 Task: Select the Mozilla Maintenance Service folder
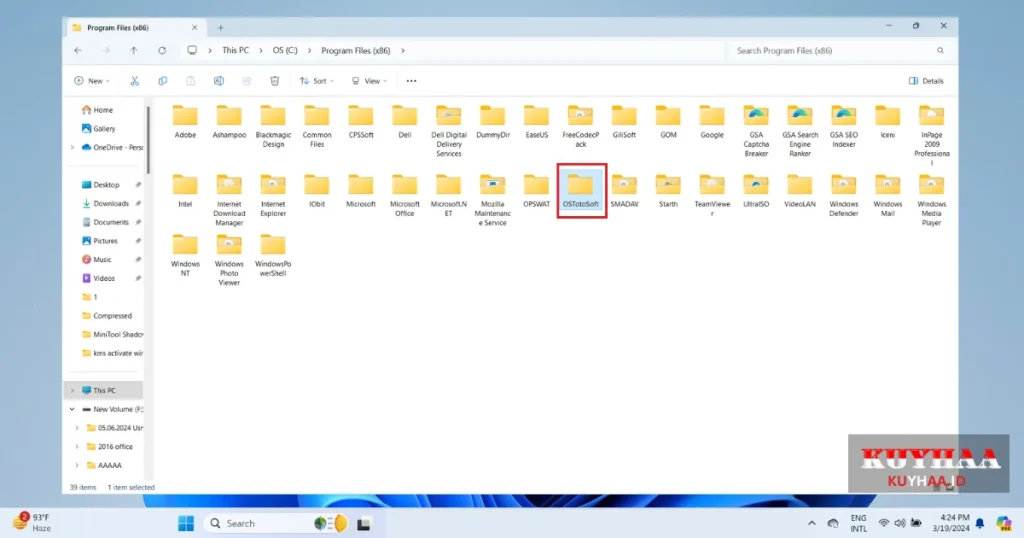click(492, 200)
